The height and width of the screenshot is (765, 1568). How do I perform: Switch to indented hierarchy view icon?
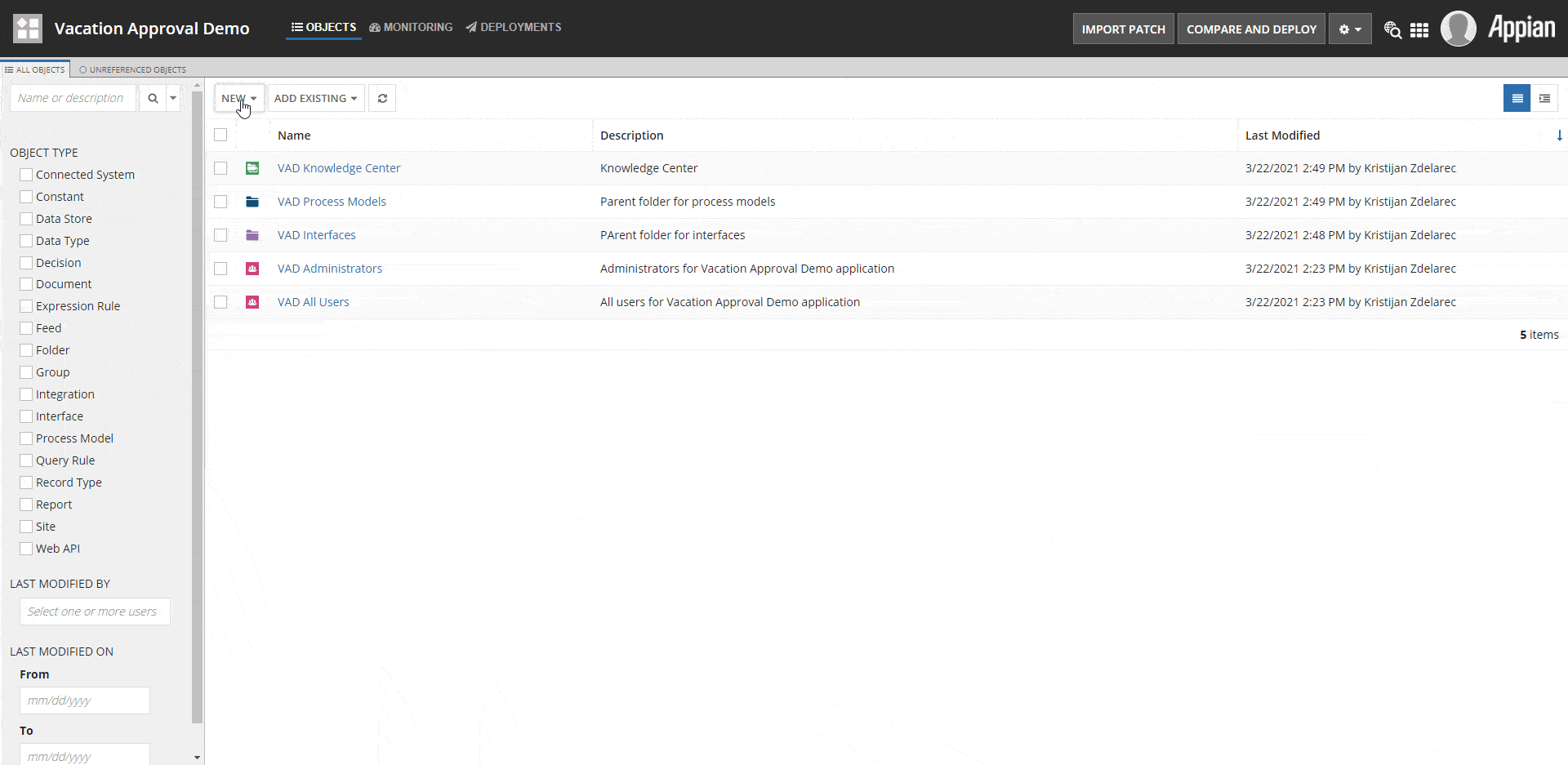(x=1544, y=98)
